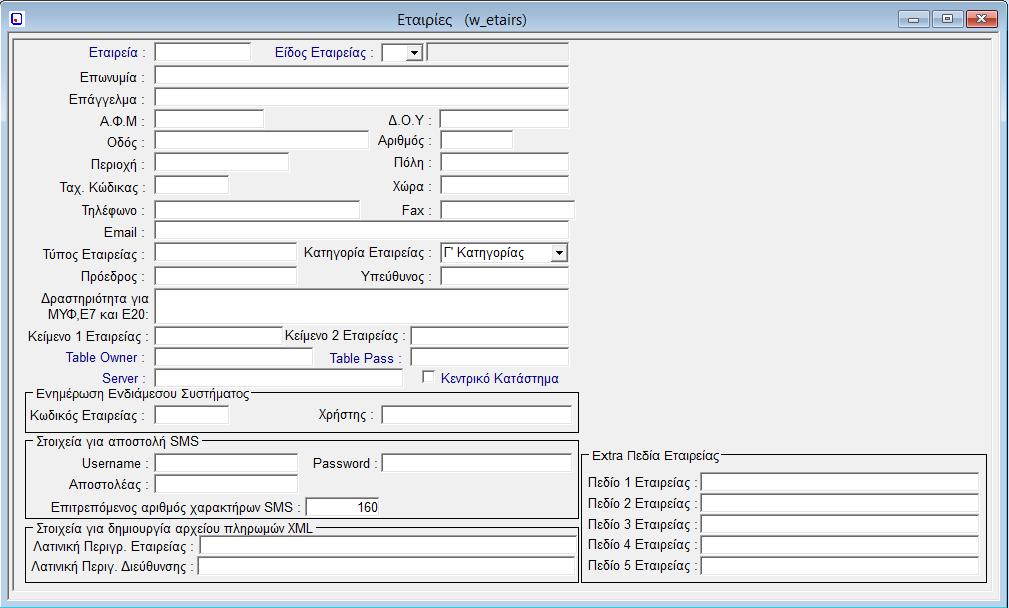Image resolution: width=1009 pixels, height=608 pixels.
Task: Close the Εταιρίες window
Action: 981,19
